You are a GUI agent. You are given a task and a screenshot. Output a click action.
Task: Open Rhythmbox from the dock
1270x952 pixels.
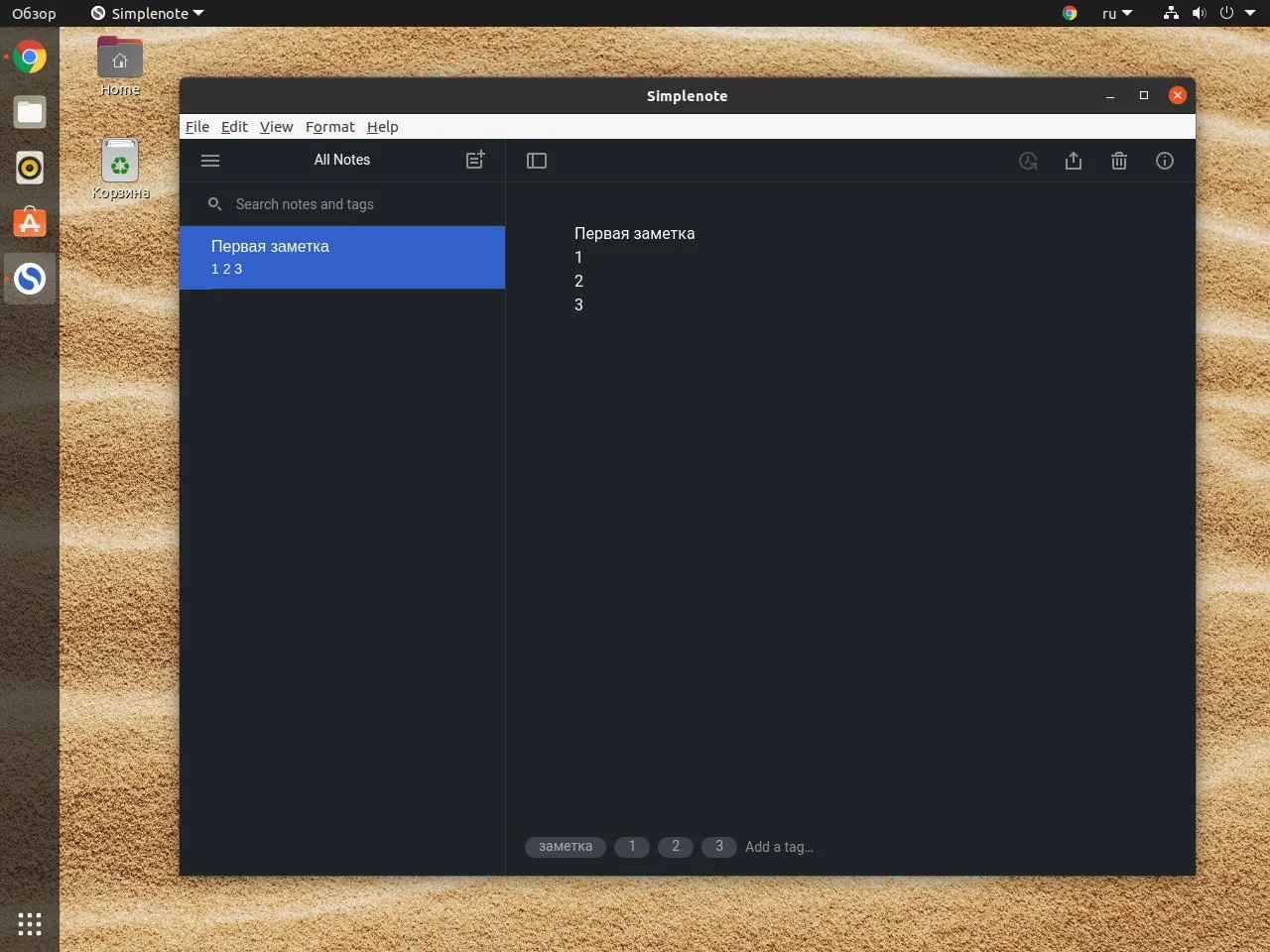tap(30, 168)
